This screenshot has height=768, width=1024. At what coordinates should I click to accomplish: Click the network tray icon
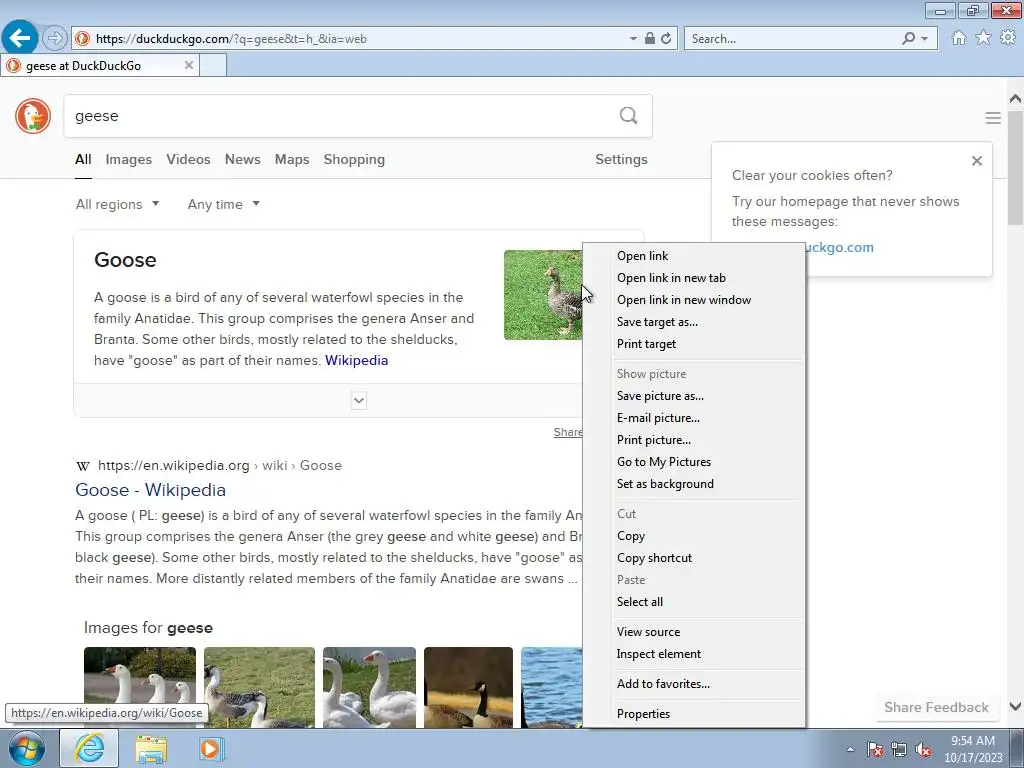coord(899,750)
